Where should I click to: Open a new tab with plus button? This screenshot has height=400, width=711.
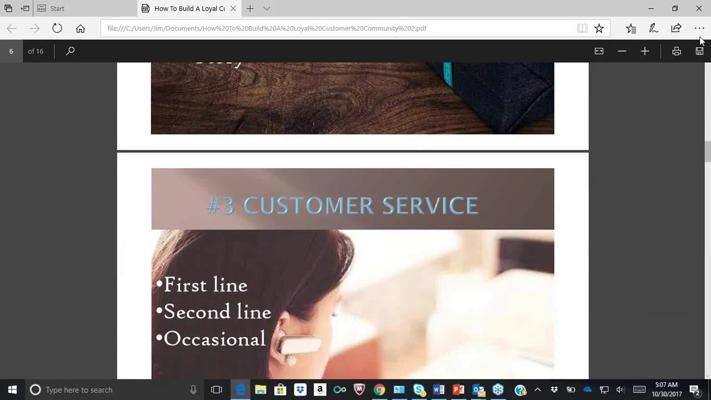250,8
